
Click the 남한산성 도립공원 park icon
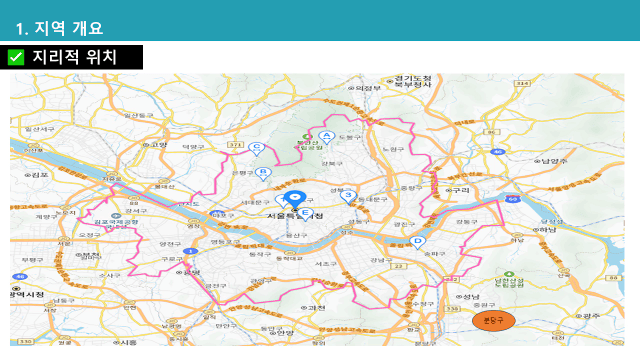[509, 274]
